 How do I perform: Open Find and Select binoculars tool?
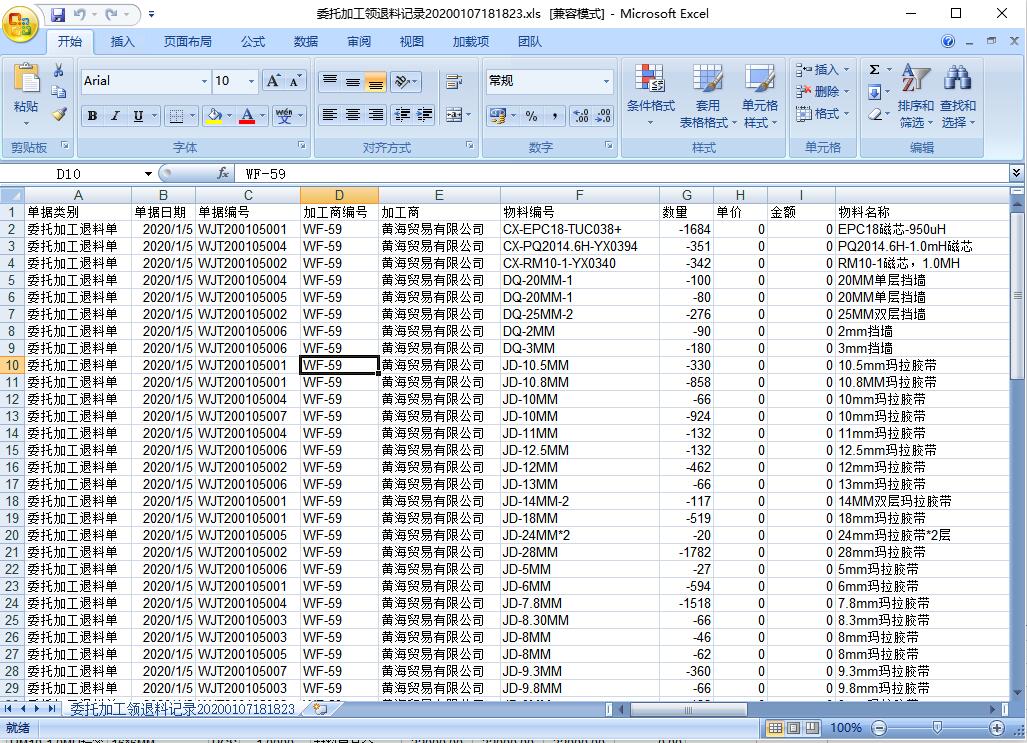(957, 96)
